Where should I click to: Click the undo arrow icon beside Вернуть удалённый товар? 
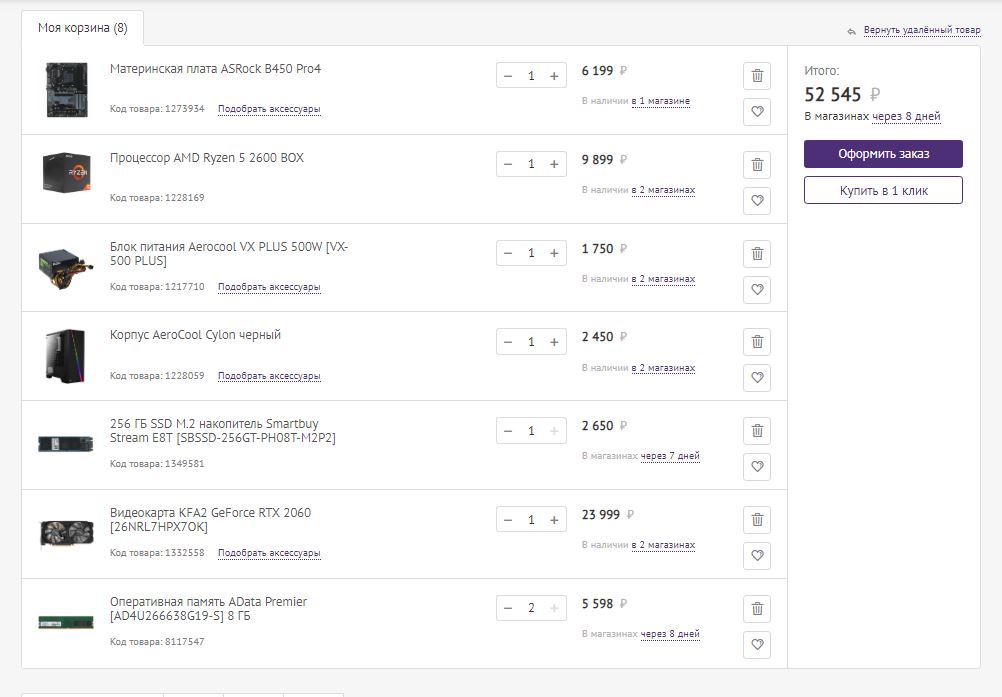[x=851, y=31]
